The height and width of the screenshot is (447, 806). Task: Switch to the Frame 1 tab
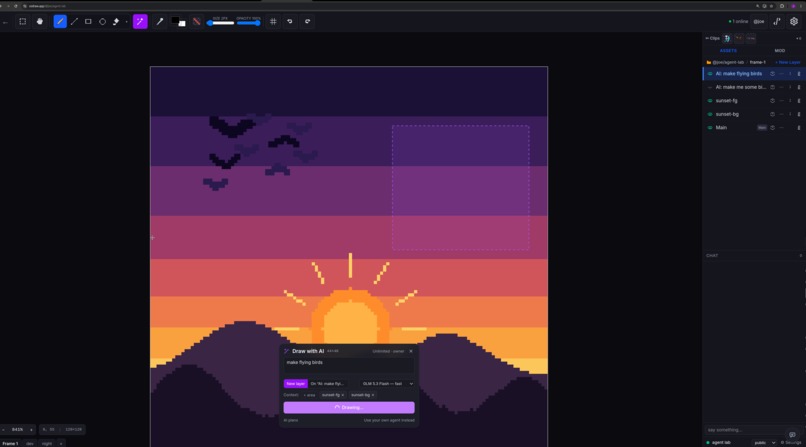[10, 443]
